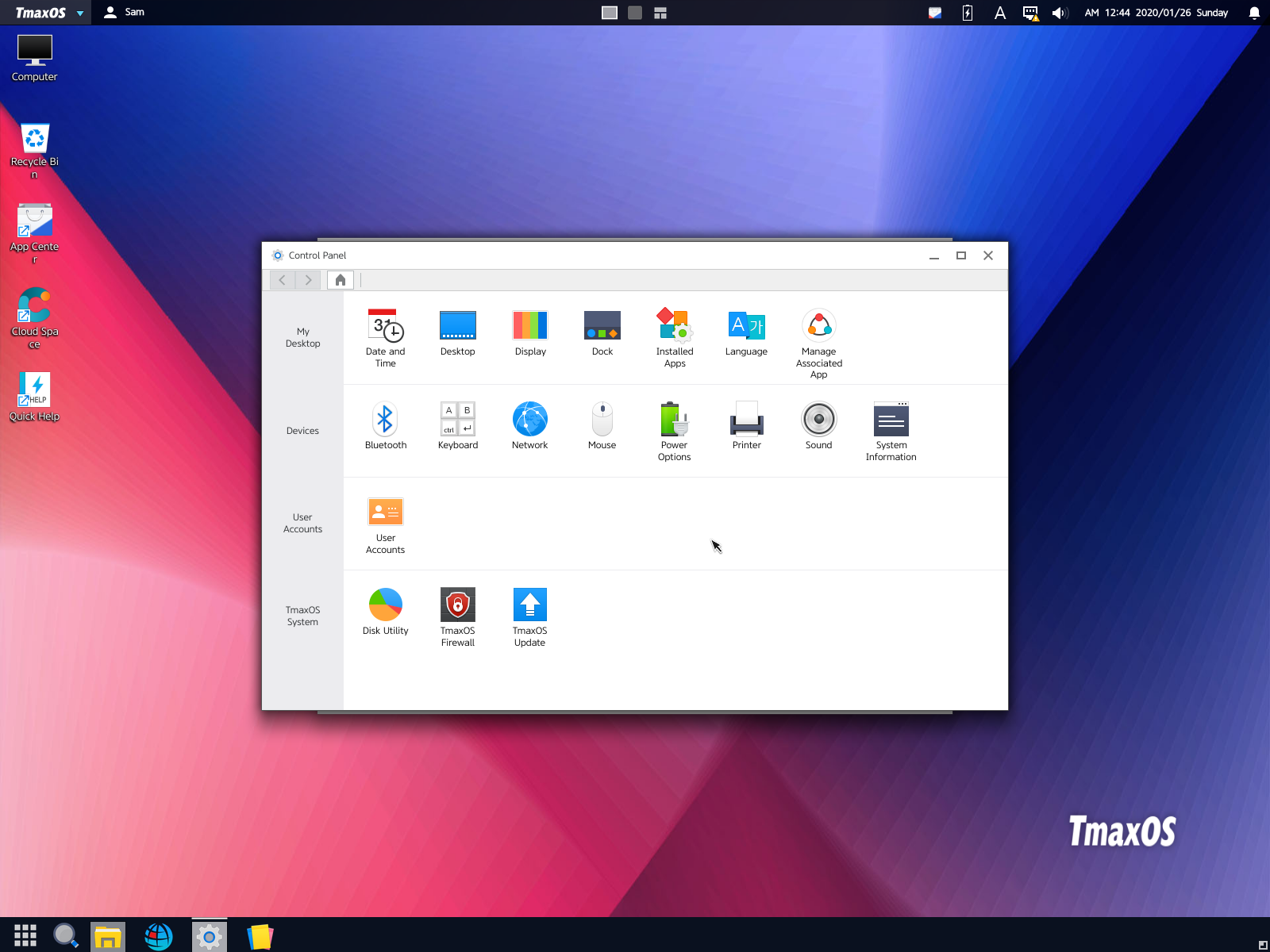Image resolution: width=1270 pixels, height=952 pixels.
Task: Open Bluetooth settings
Action: tap(385, 424)
